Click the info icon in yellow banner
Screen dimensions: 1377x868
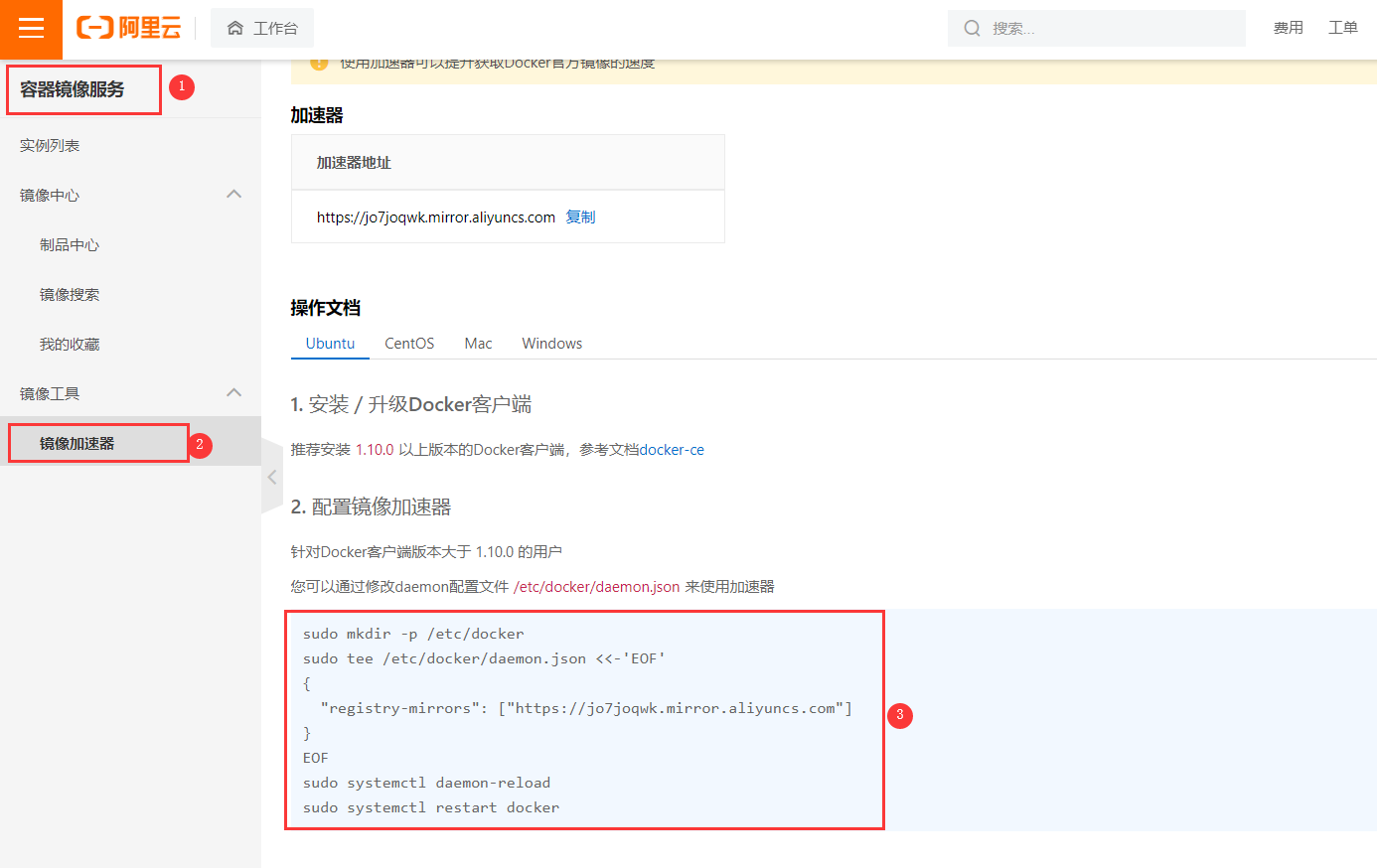tap(319, 63)
